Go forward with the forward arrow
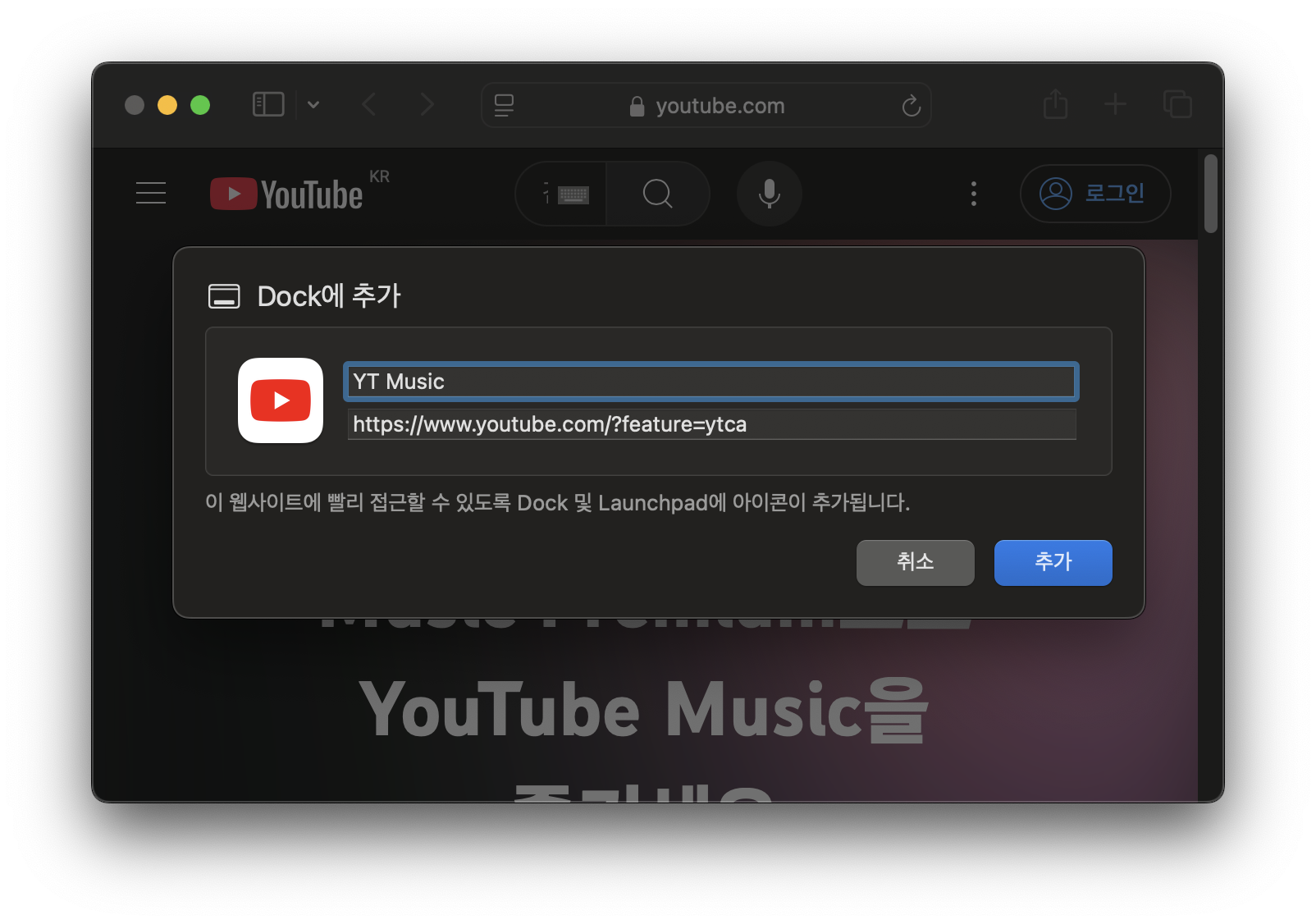The image size is (1316, 924). click(427, 105)
